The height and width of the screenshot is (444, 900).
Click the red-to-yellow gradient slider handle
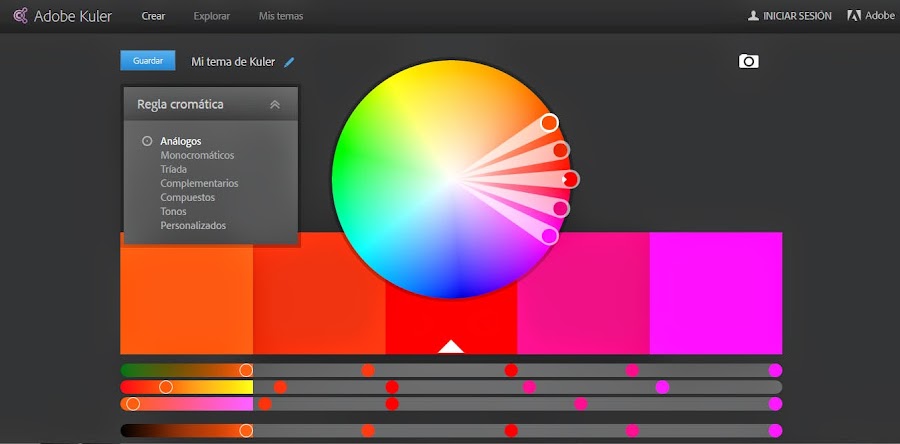coord(166,387)
